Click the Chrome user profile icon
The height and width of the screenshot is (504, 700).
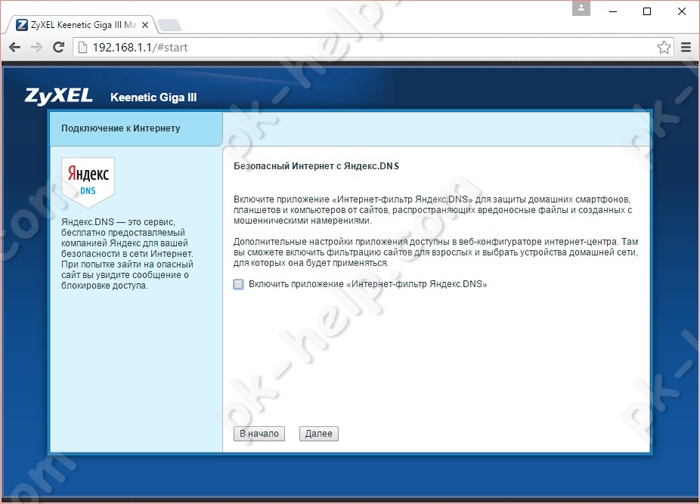click(581, 8)
